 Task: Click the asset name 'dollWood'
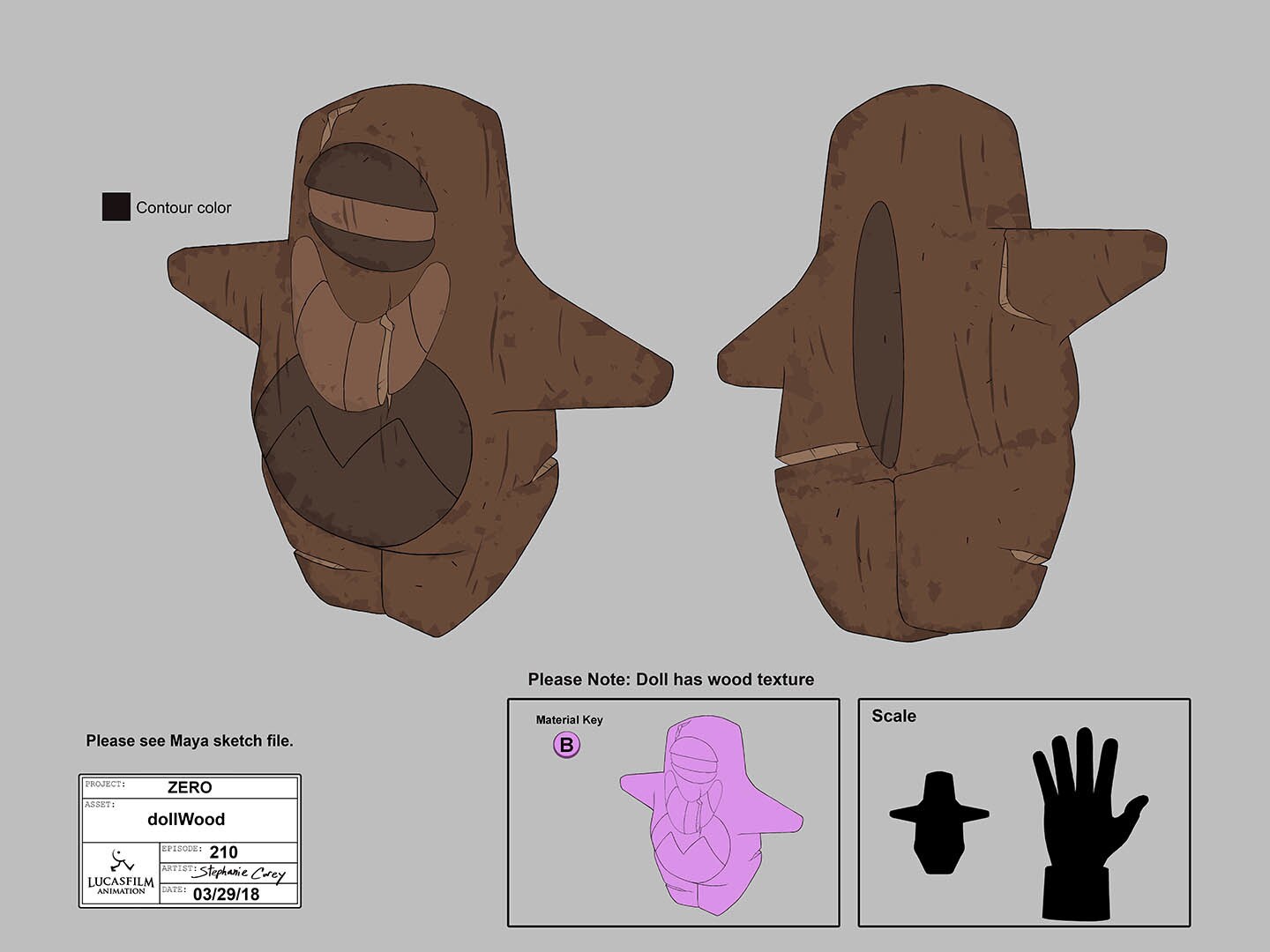click(x=186, y=820)
